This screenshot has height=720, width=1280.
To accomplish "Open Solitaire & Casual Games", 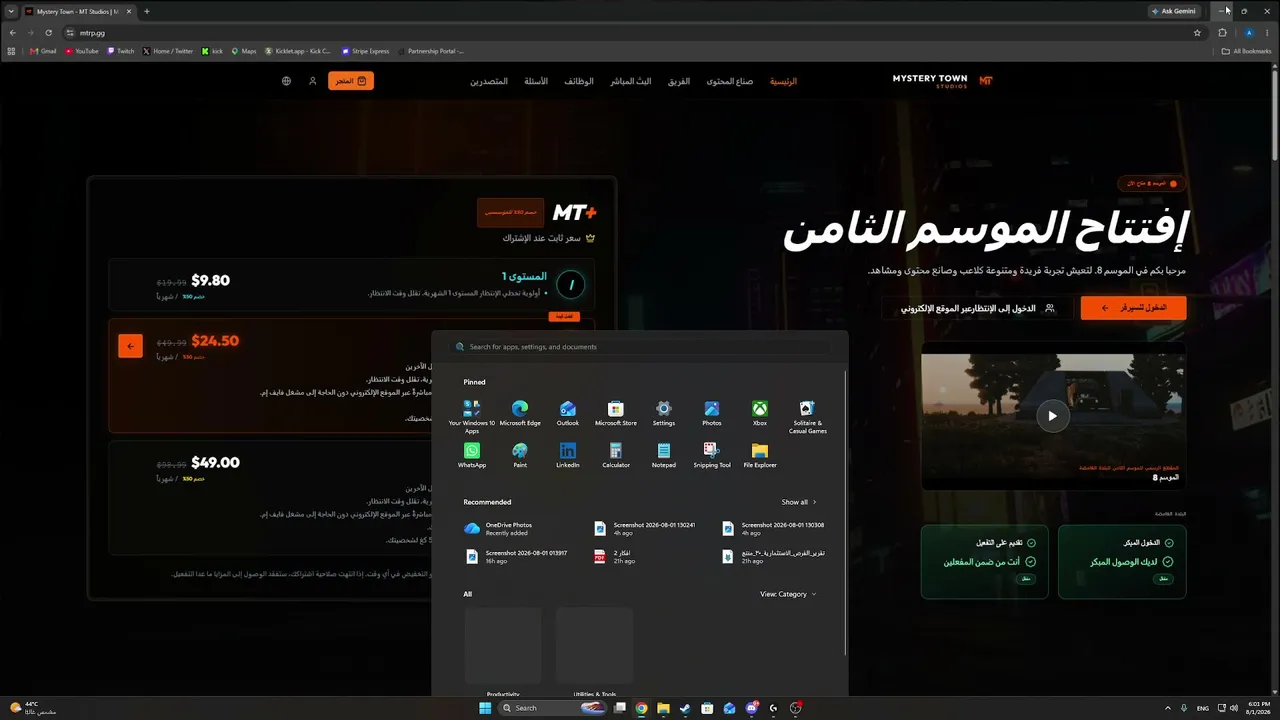I will click(808, 417).
